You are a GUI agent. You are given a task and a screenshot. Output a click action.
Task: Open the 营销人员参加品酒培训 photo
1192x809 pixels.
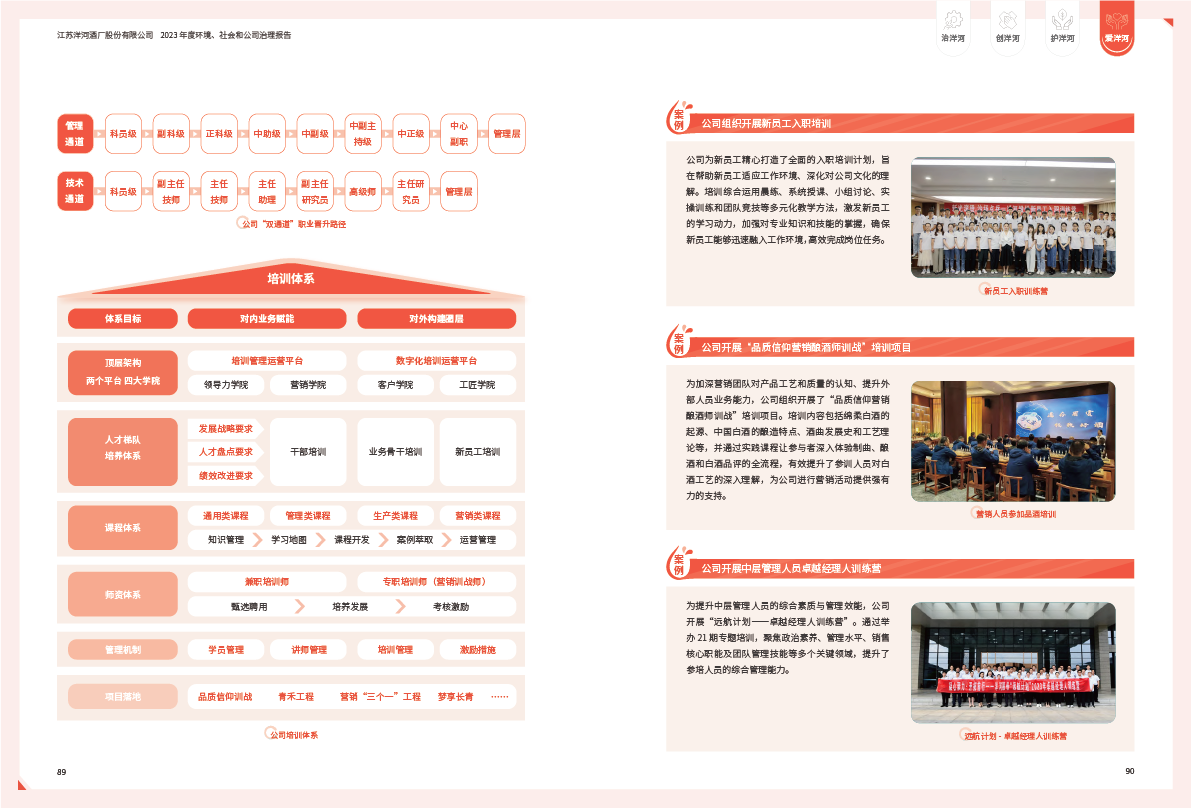(1015, 440)
